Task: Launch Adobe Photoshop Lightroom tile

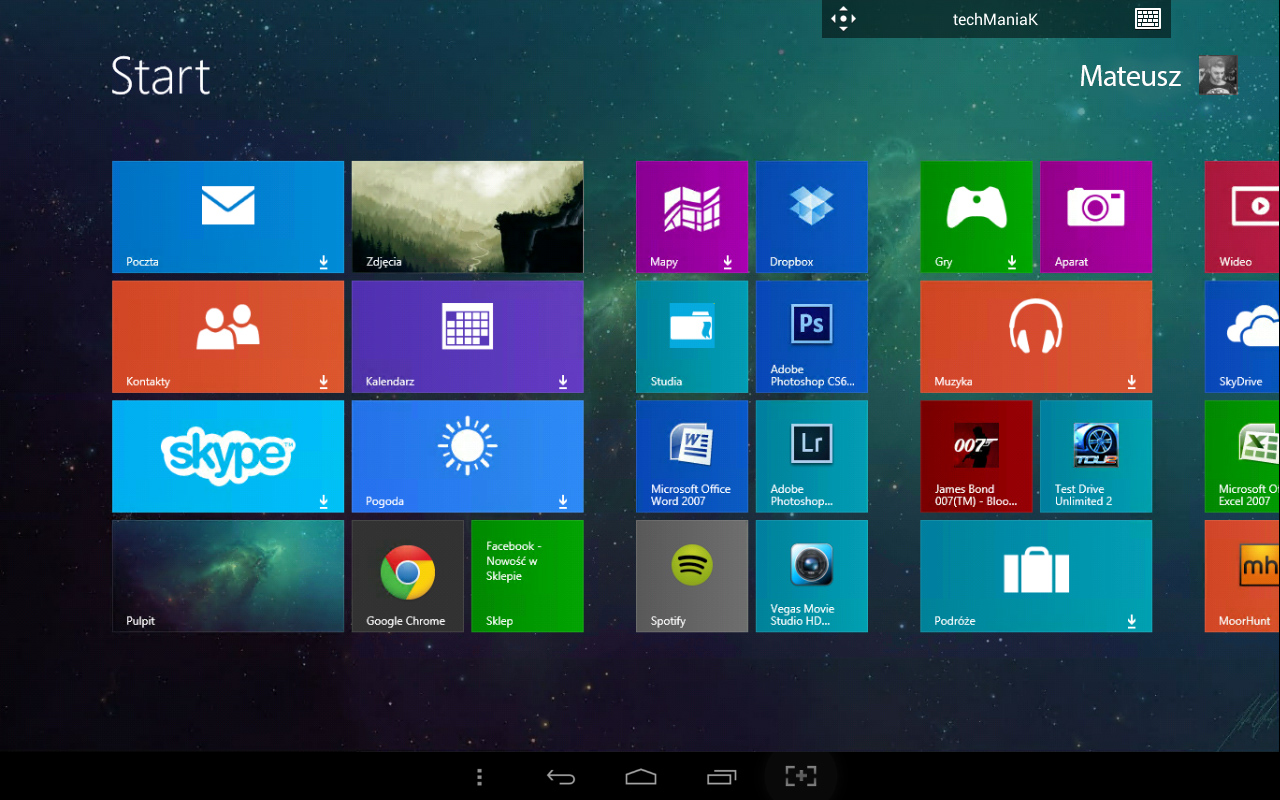Action: [x=811, y=456]
